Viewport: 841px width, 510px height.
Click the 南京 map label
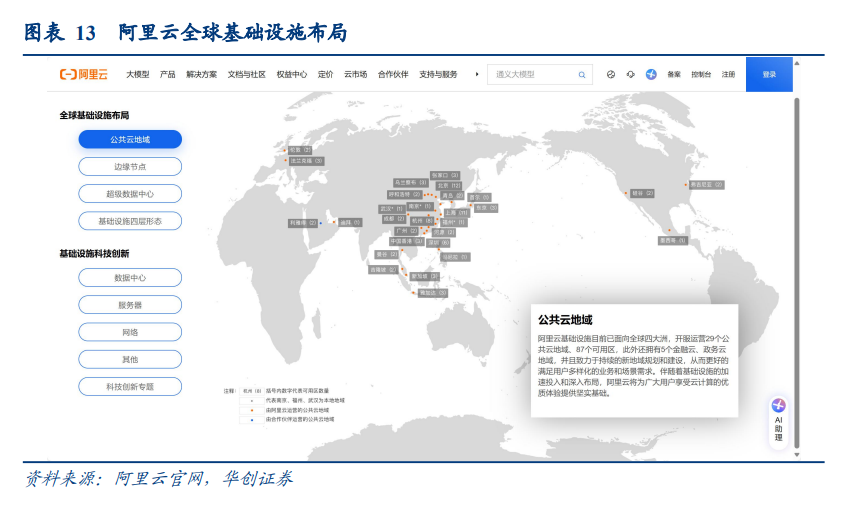[419, 206]
